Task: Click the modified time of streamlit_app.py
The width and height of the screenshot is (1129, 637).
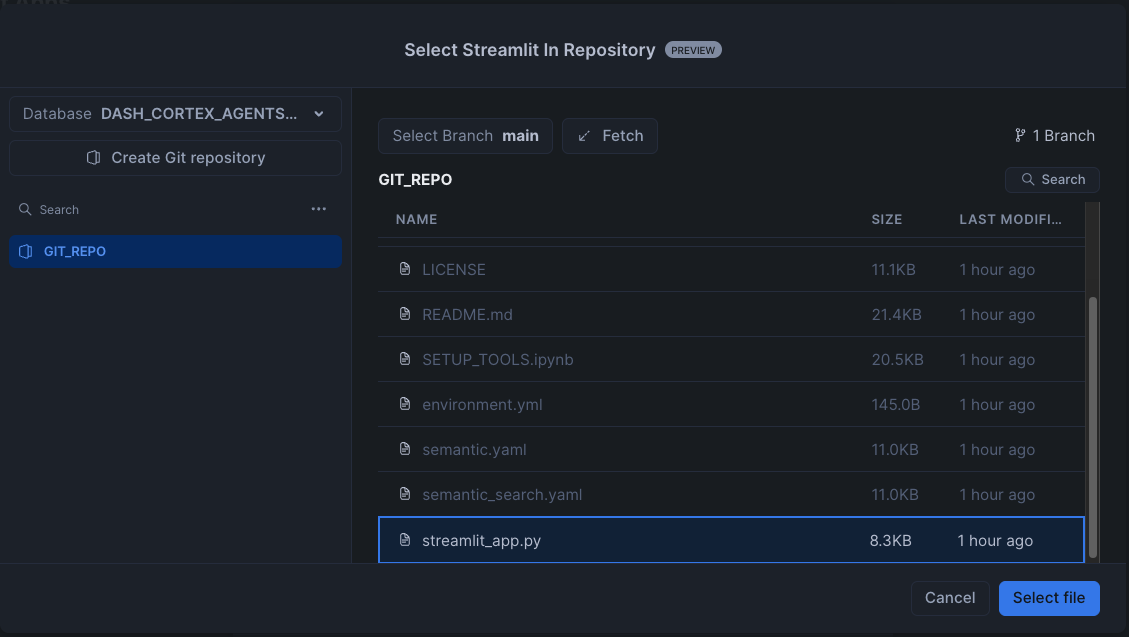Action: (995, 541)
